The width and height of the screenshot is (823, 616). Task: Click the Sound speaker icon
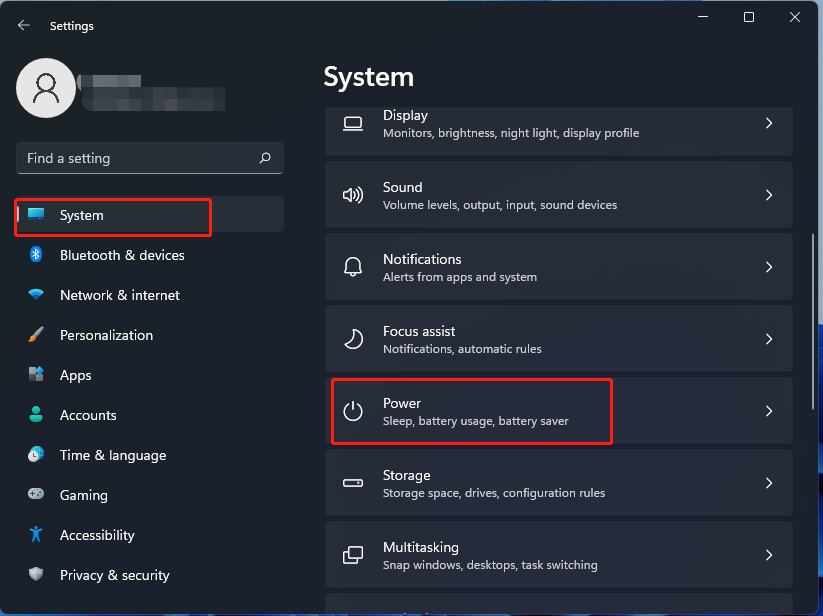pos(353,195)
